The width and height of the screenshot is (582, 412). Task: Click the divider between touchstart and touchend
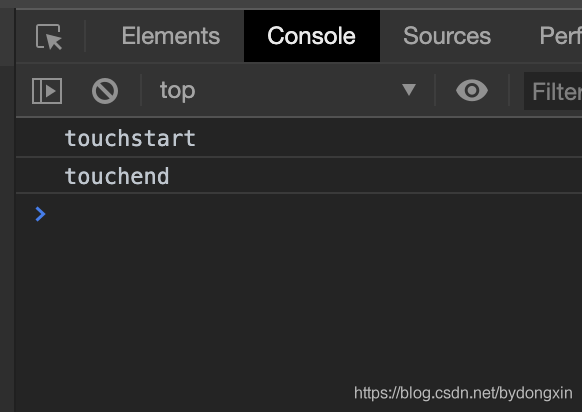(299, 157)
